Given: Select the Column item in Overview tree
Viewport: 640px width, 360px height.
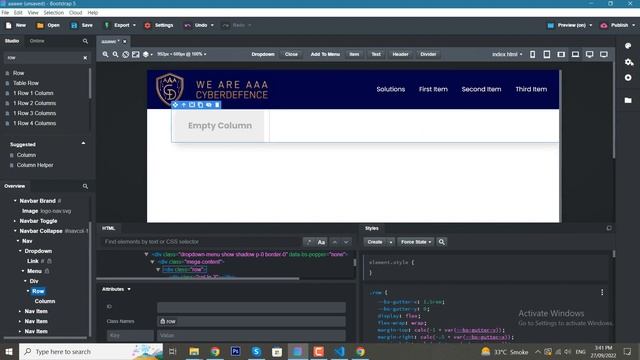Looking at the screenshot, I should 45,301.
